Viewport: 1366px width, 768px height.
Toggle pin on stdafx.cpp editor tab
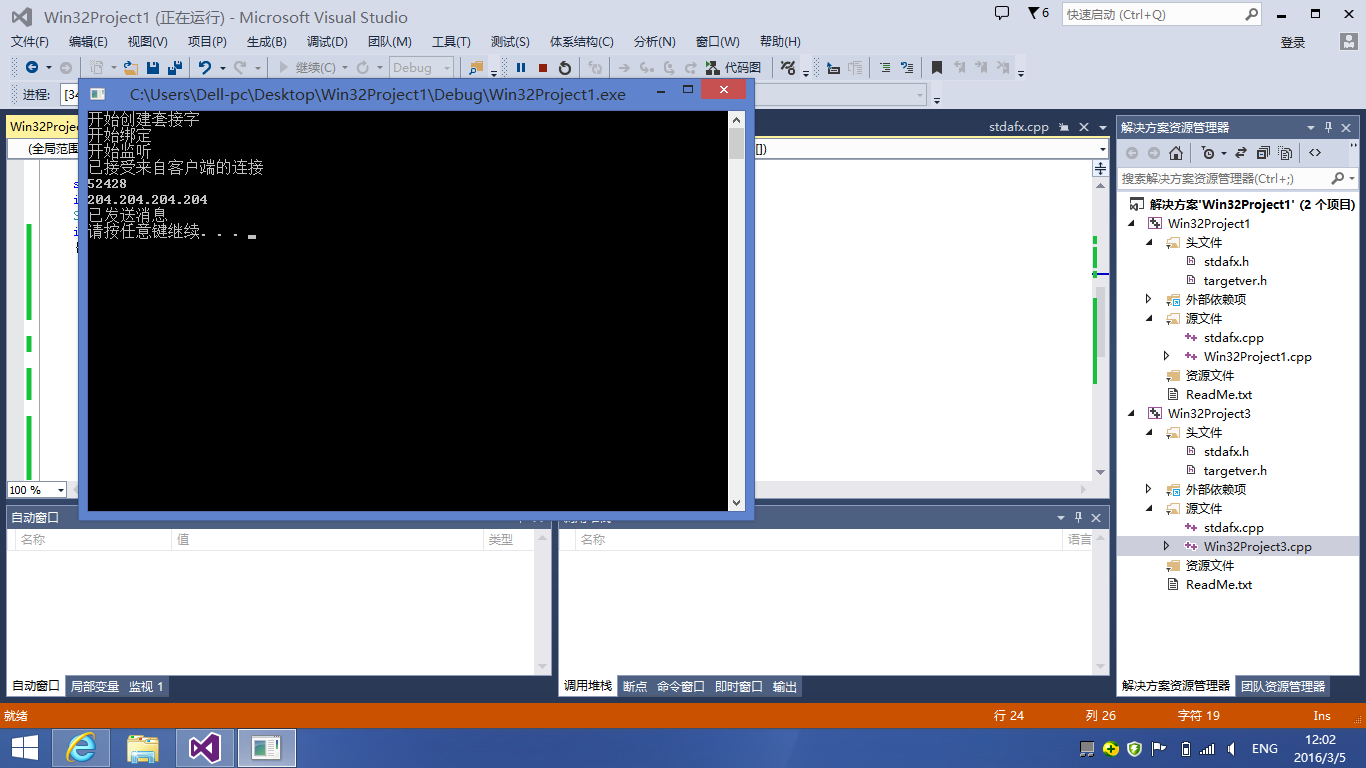1064,127
